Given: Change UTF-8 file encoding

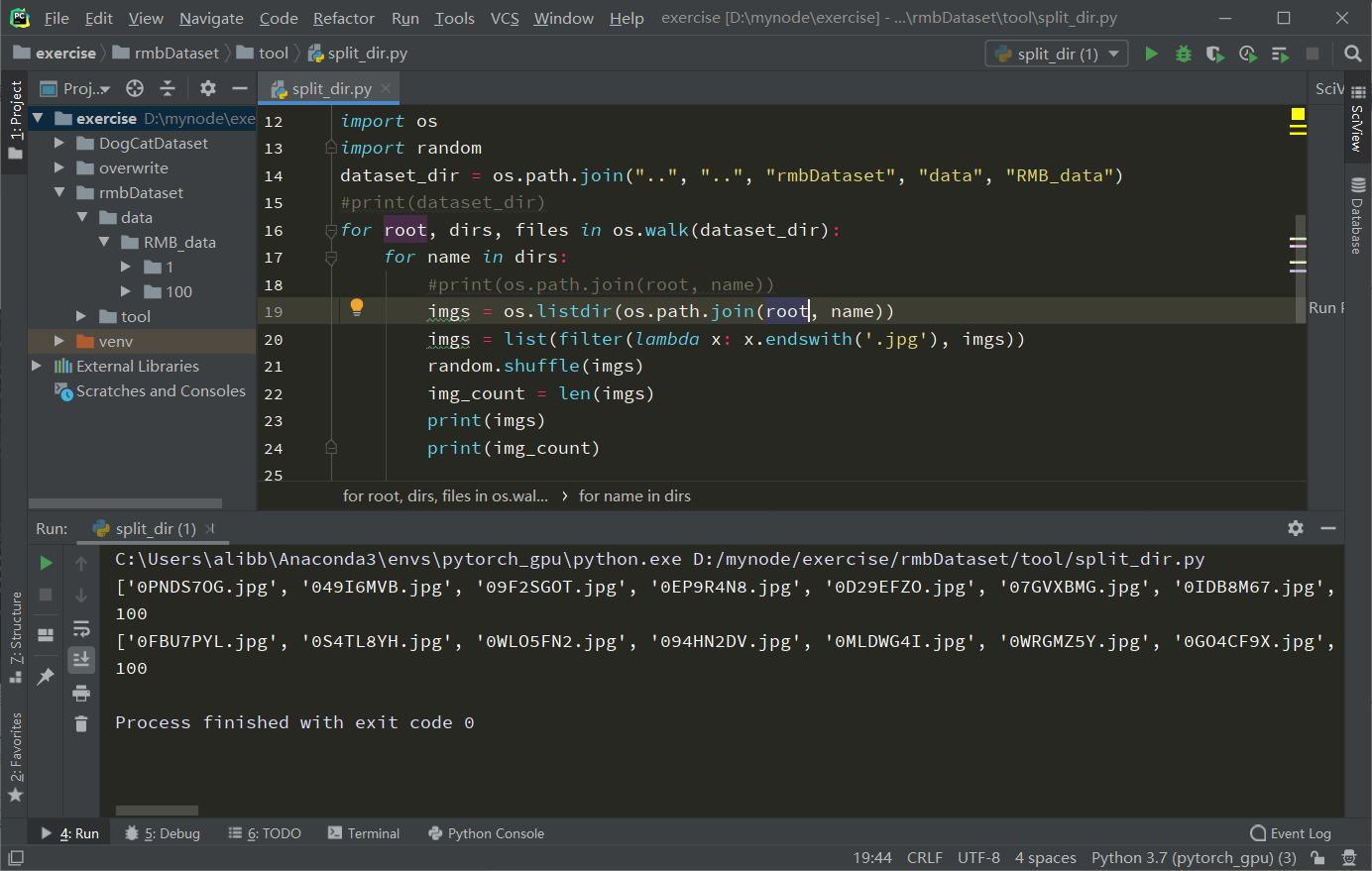Looking at the screenshot, I should pyautogui.click(x=978, y=858).
